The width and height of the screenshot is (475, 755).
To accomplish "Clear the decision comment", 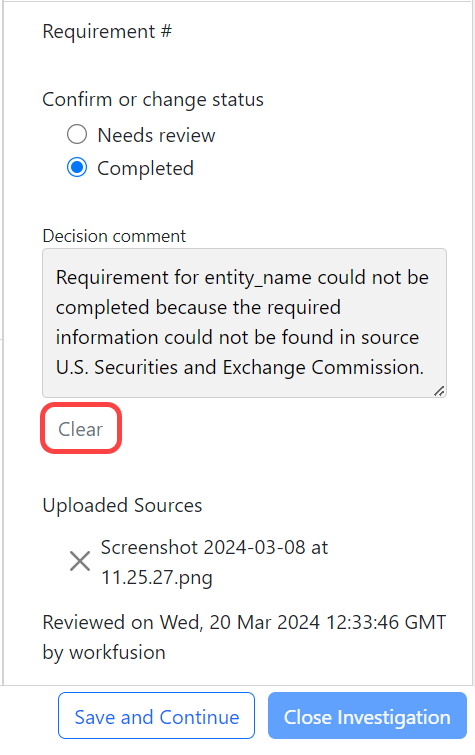I will point(81,429).
